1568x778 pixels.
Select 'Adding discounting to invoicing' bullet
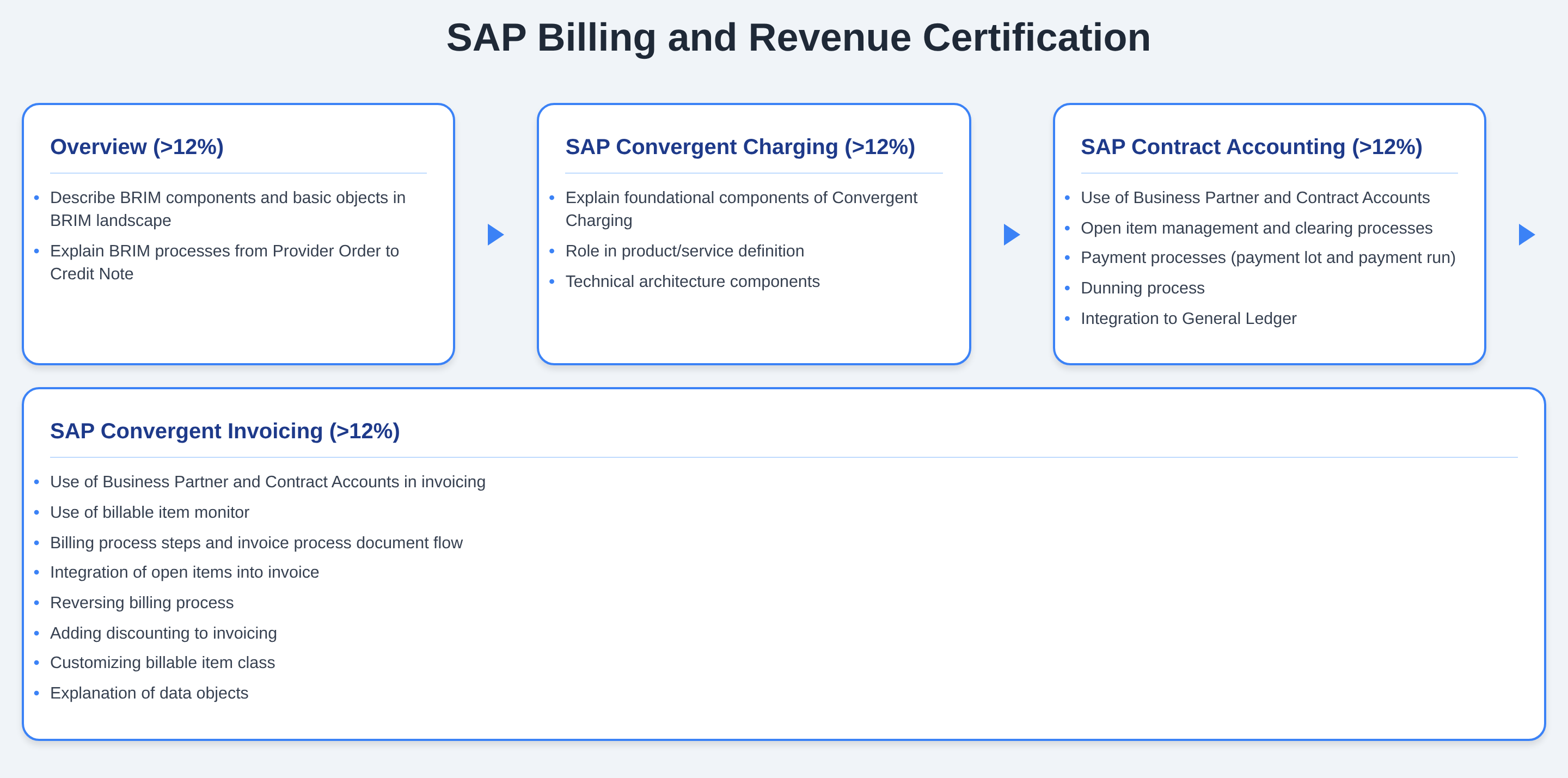tap(163, 633)
